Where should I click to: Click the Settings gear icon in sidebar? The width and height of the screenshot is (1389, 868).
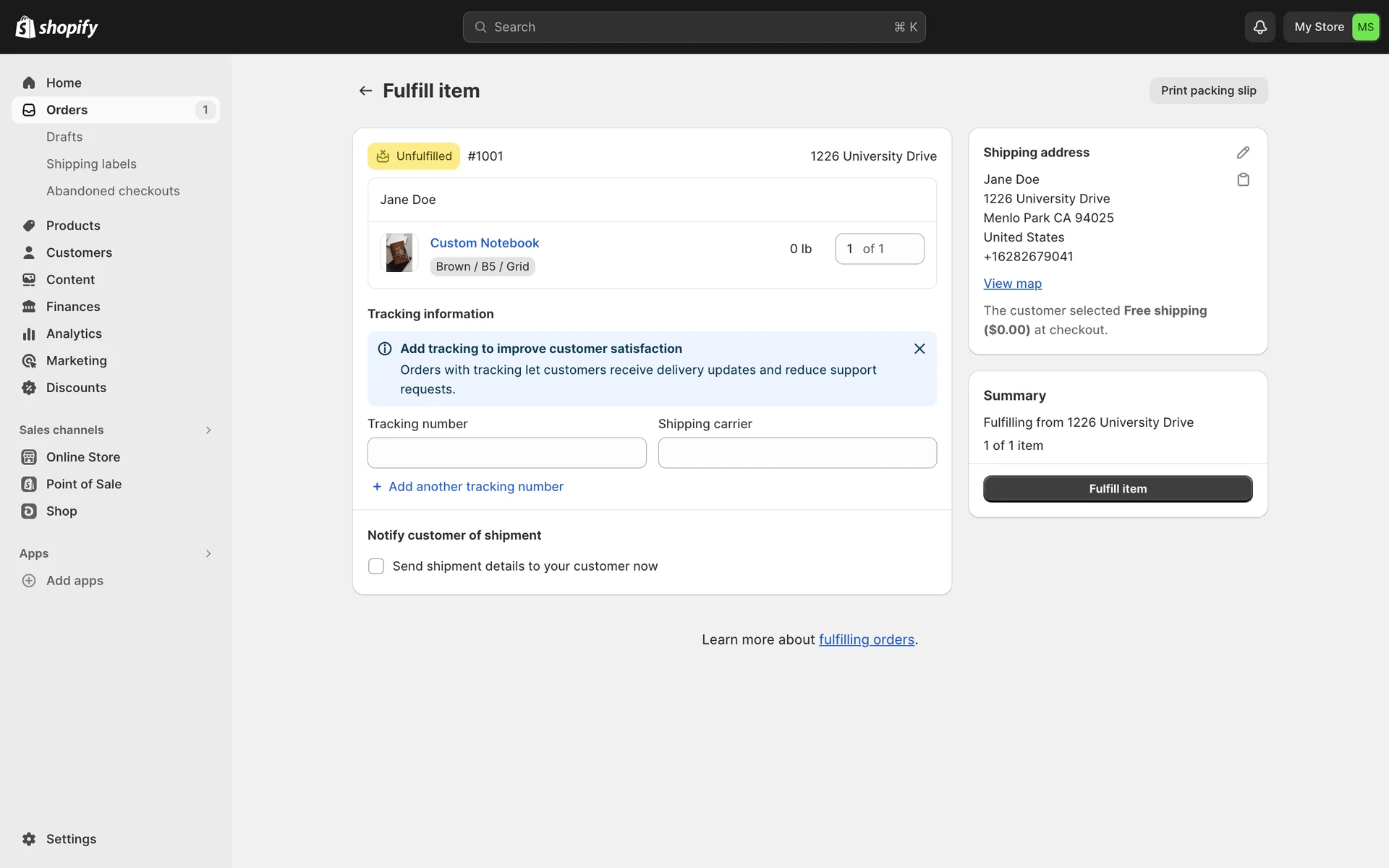tap(29, 839)
